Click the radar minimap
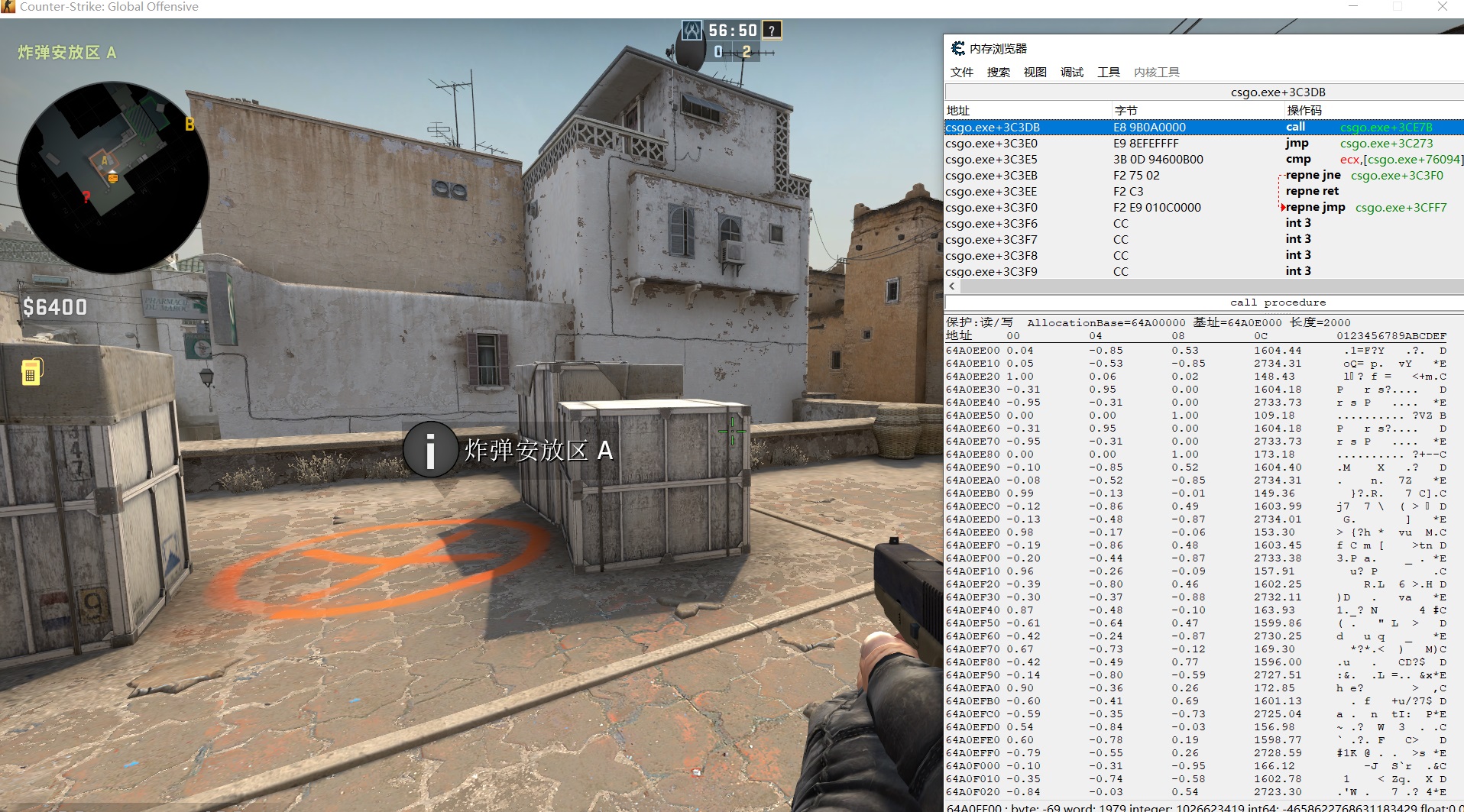The height and width of the screenshot is (812, 1464). pyautogui.click(x=112, y=177)
